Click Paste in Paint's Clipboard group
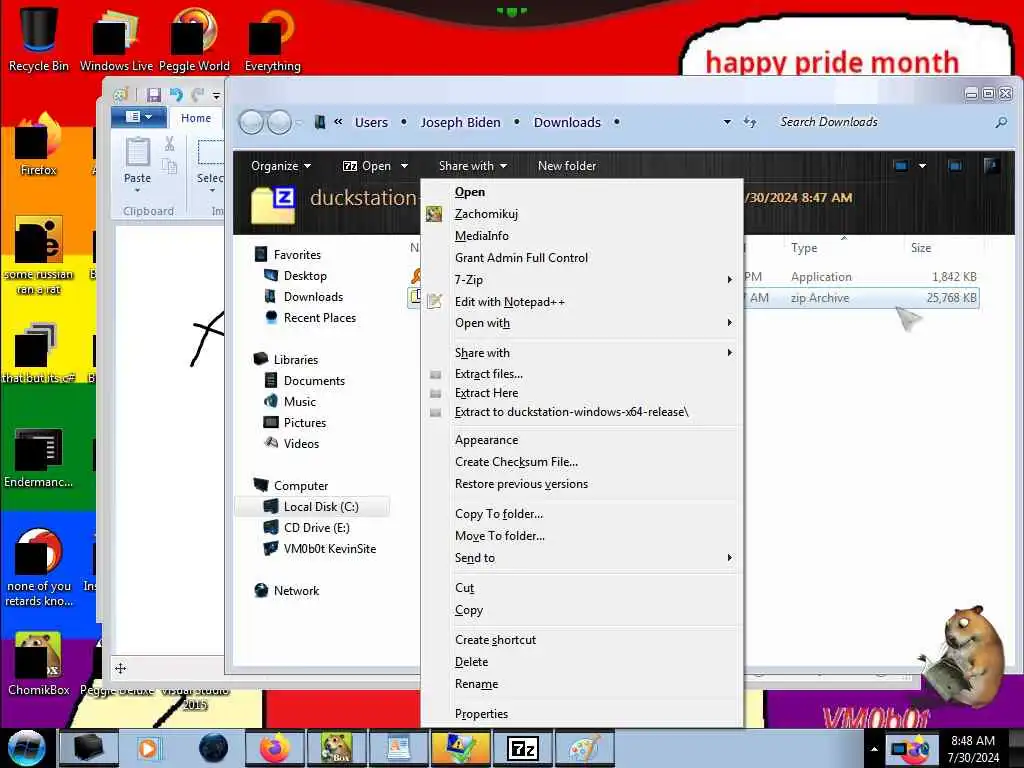 (137, 163)
